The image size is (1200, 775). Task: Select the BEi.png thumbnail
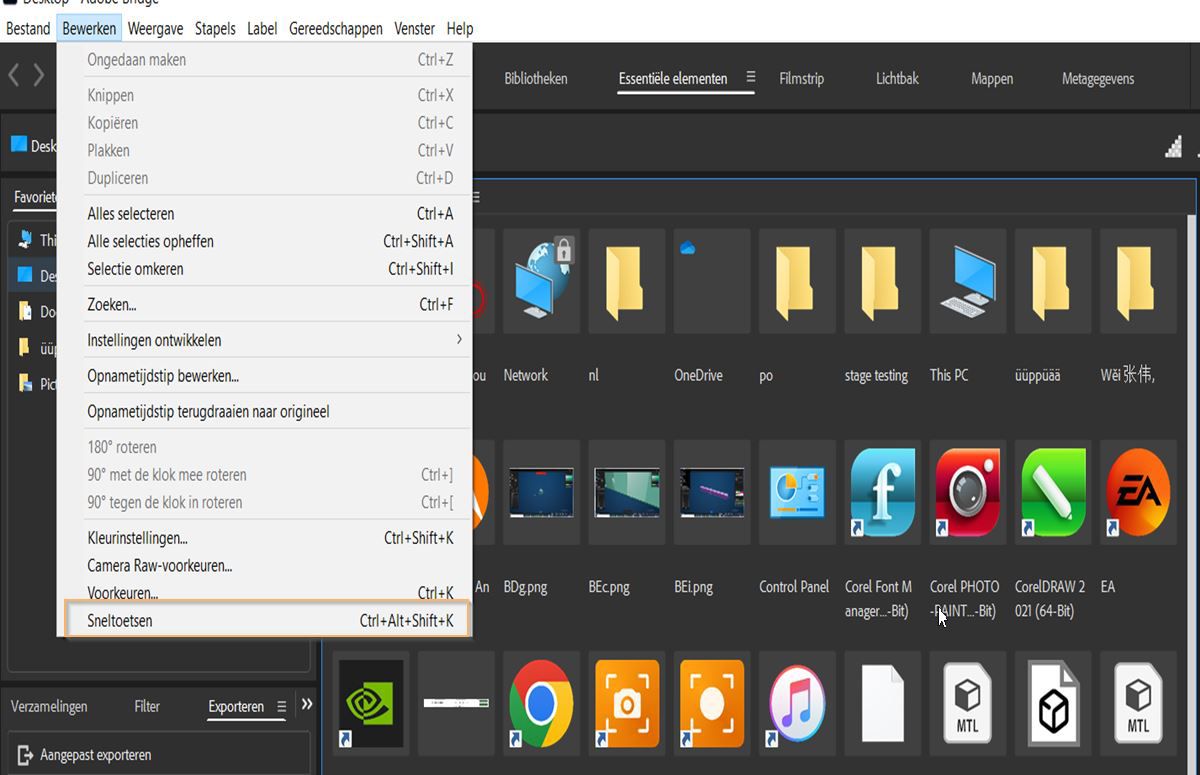pyautogui.click(x=712, y=492)
